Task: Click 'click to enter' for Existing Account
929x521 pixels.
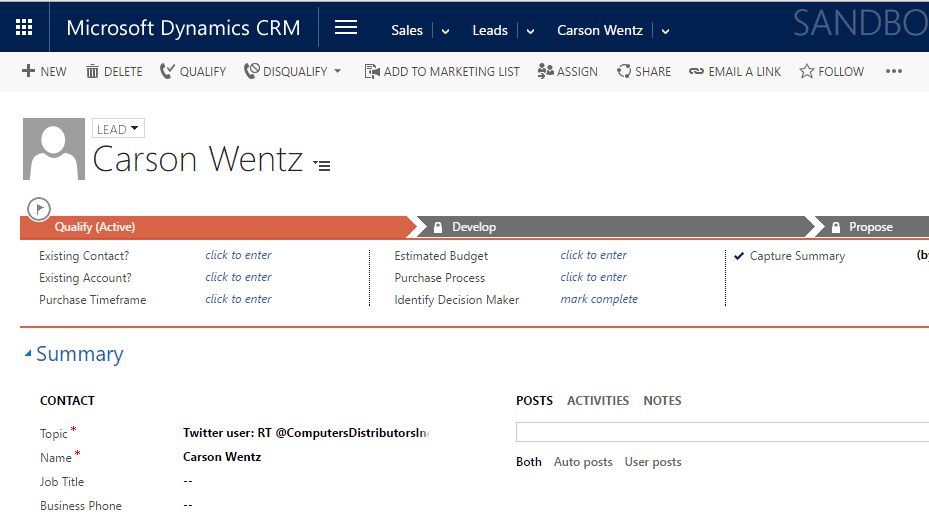Action: pyautogui.click(x=238, y=277)
